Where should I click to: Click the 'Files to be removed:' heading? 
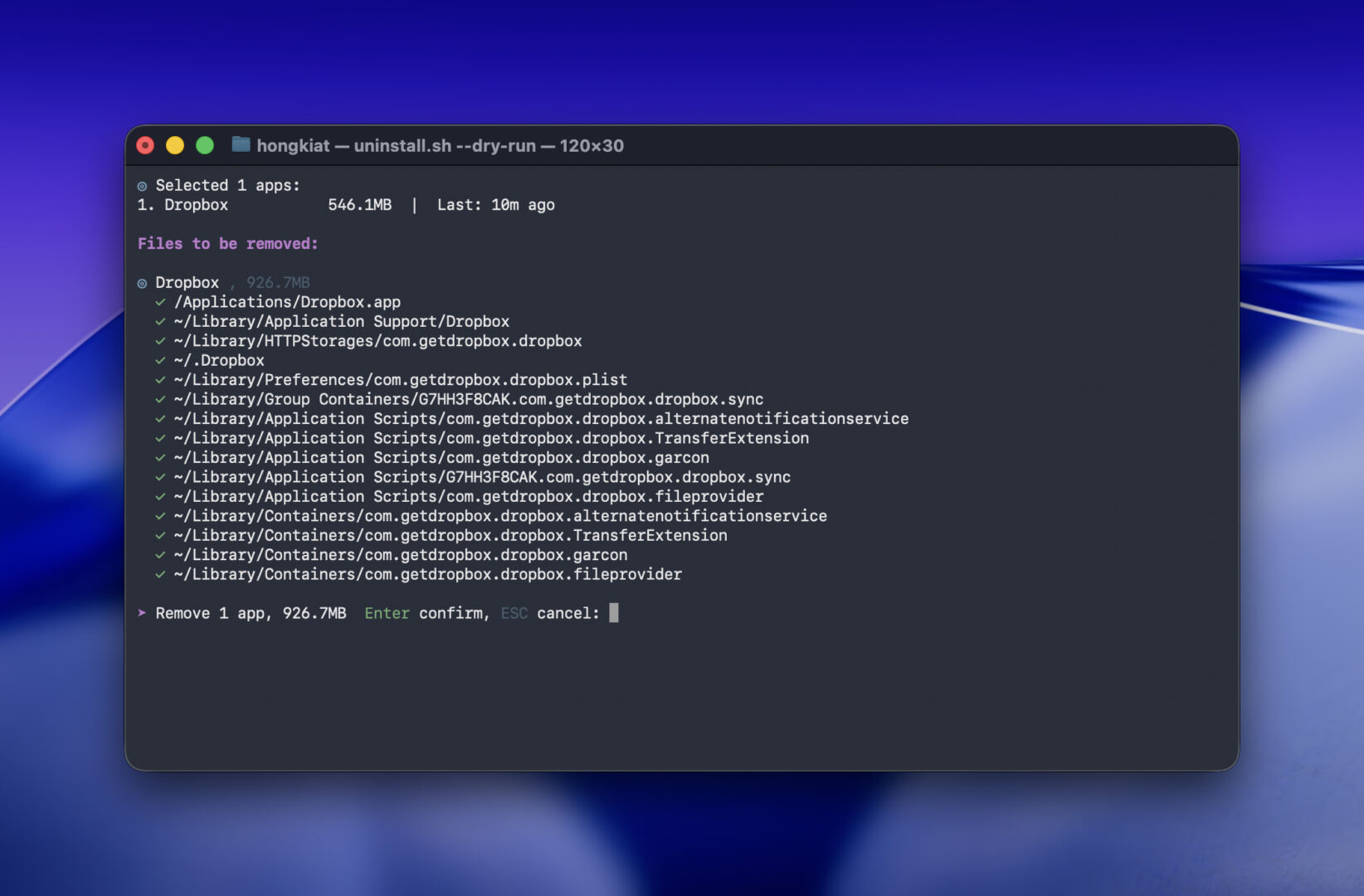point(227,244)
